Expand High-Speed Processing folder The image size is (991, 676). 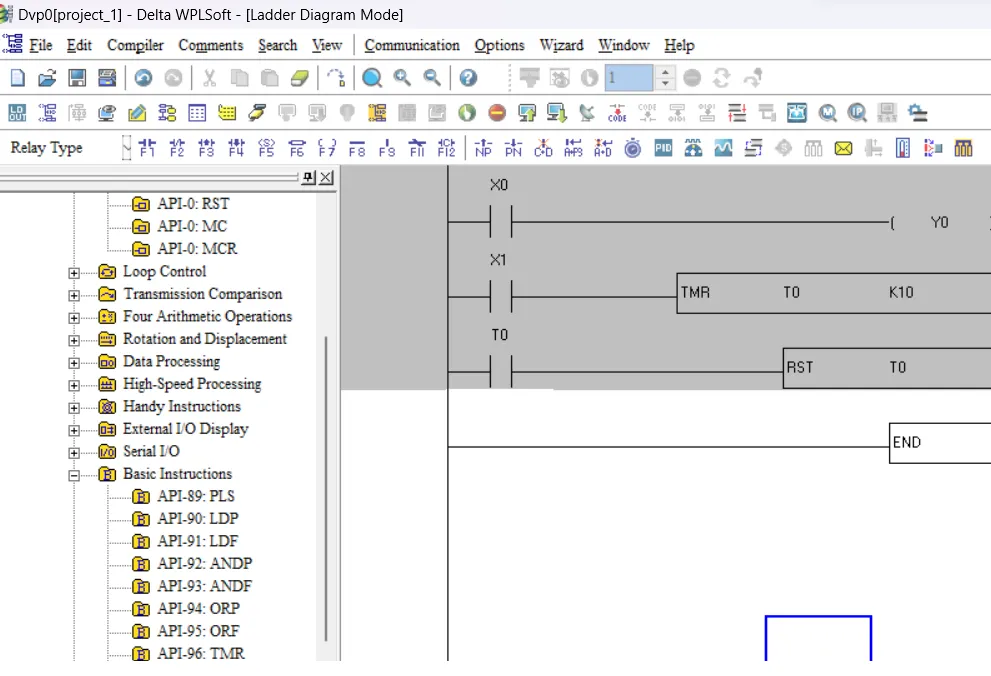click(x=74, y=385)
